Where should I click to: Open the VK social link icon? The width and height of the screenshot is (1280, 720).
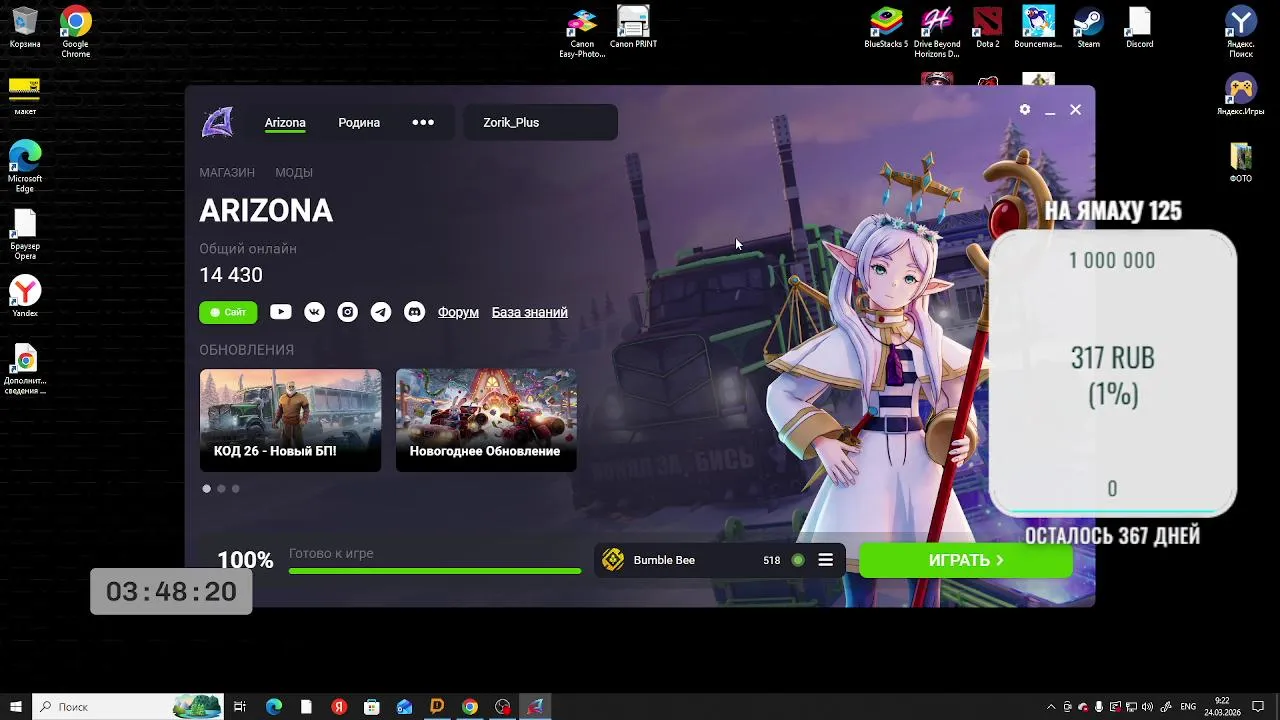[314, 312]
